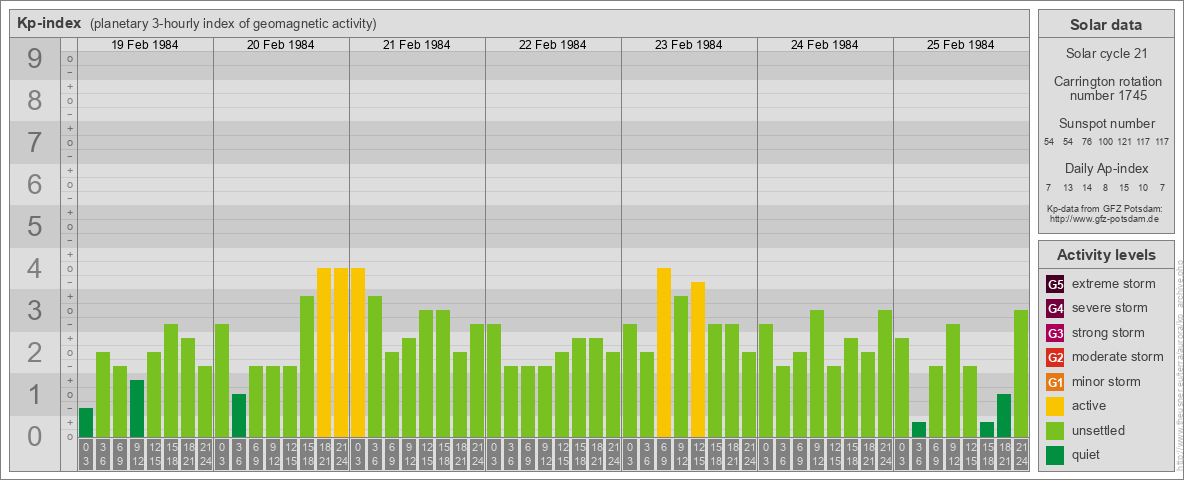The width and height of the screenshot is (1184, 480).
Task: Click the moderate storm legend label
Action: click(1118, 356)
